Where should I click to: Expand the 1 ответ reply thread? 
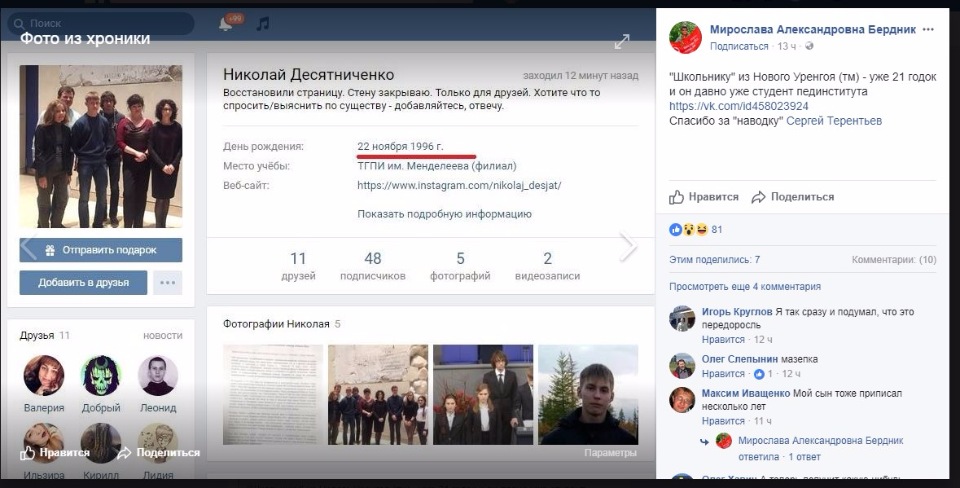coord(804,457)
